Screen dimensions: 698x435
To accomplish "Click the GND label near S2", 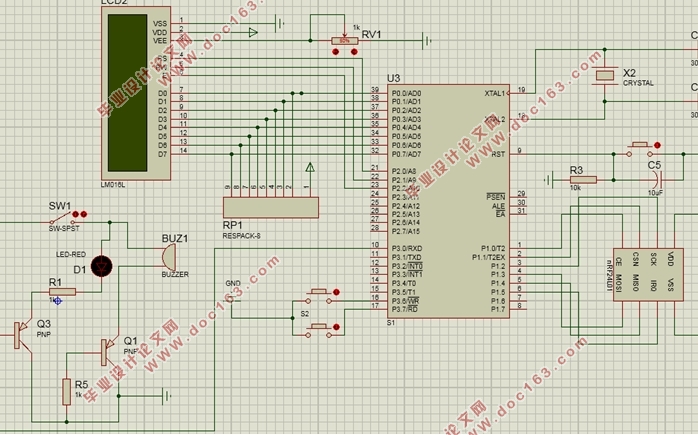I will pos(233,284).
